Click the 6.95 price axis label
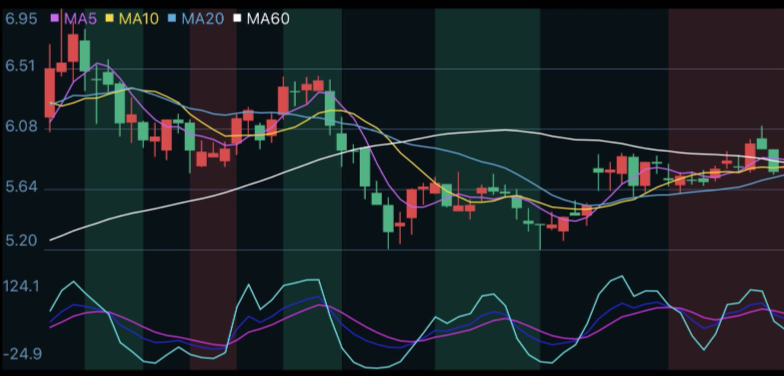Screen dimensions: 784x376 [21, 19]
